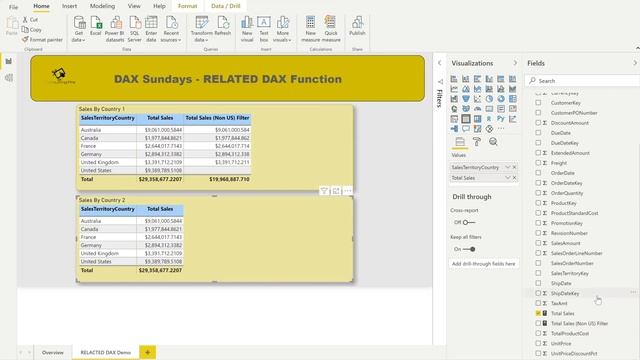Click the visual Focus mode icon

[x=336, y=191]
